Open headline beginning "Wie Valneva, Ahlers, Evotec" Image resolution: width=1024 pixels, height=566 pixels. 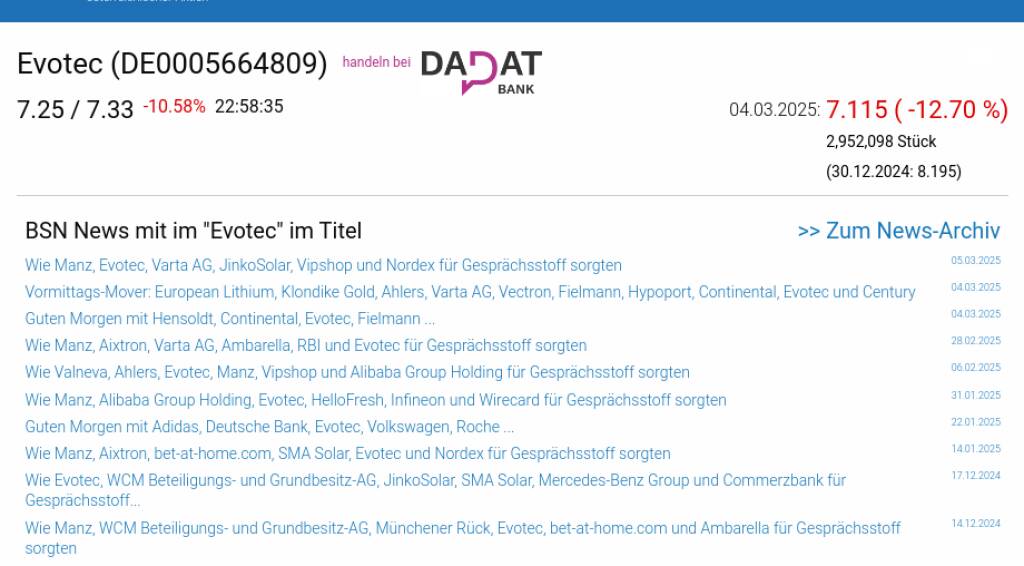tap(357, 372)
